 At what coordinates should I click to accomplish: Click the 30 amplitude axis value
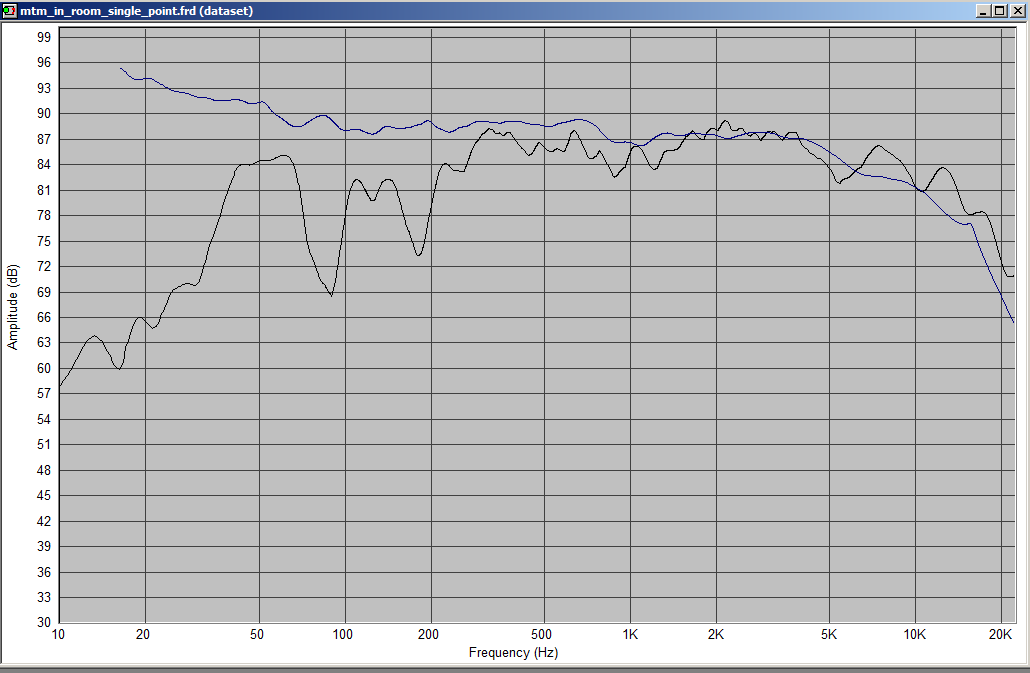44,622
